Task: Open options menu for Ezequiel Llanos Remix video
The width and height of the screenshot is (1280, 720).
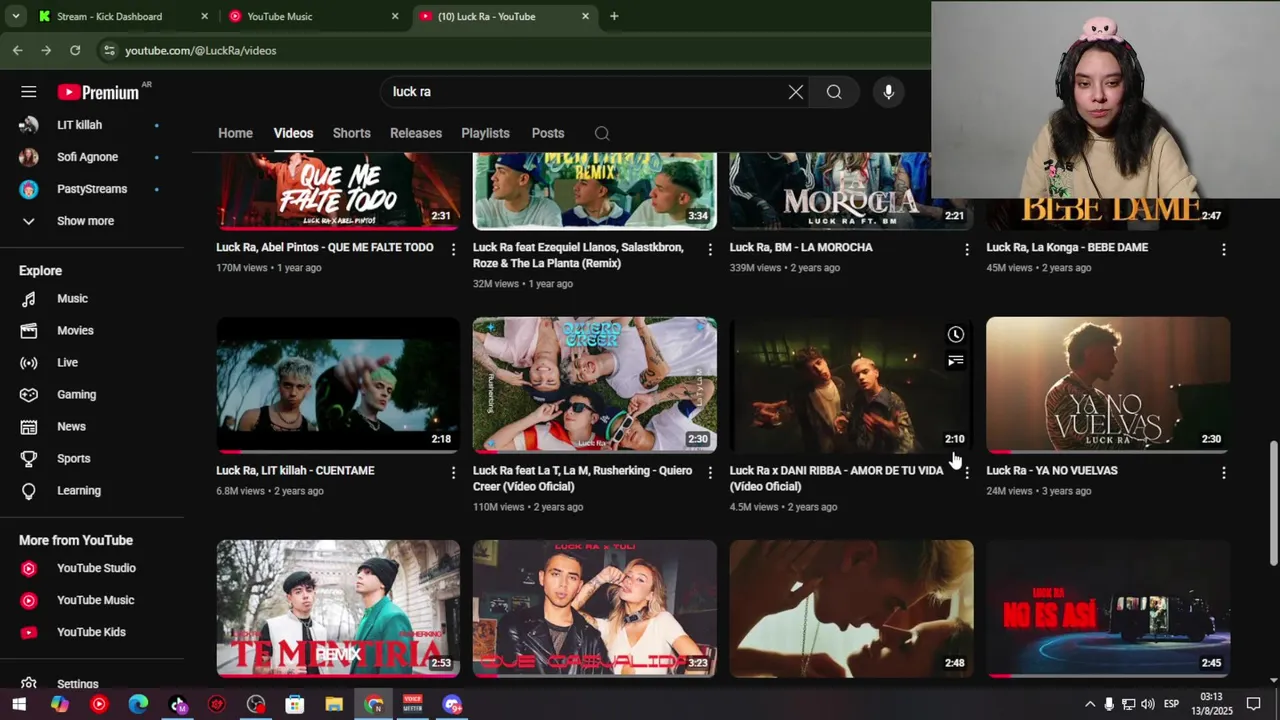Action: coord(710,249)
